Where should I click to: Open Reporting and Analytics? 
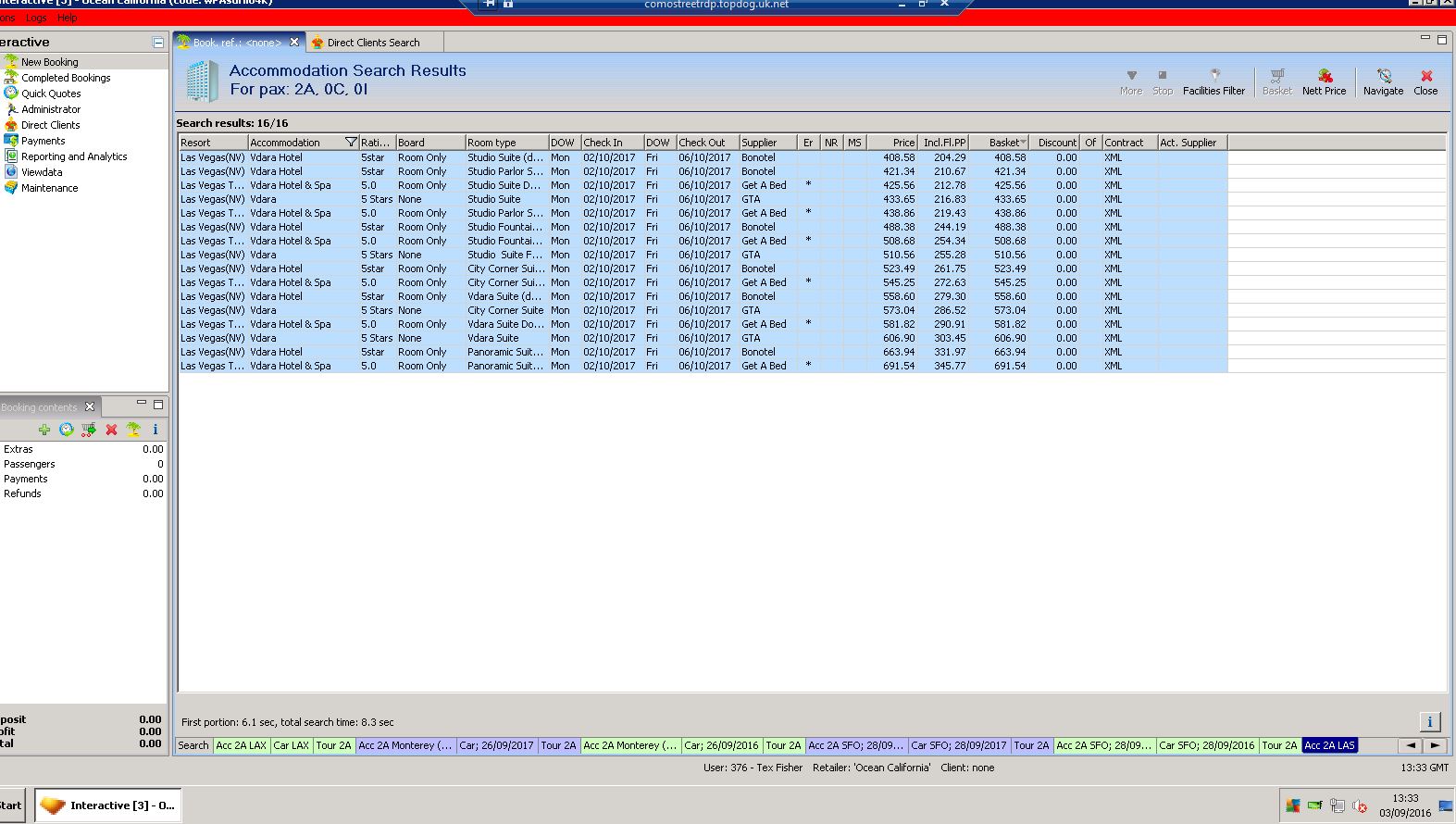coord(74,156)
